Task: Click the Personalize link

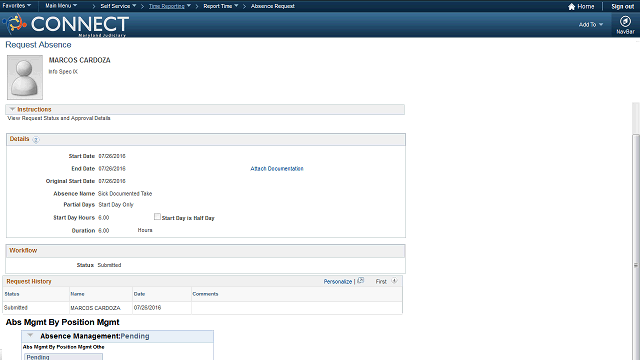Action: click(338, 282)
